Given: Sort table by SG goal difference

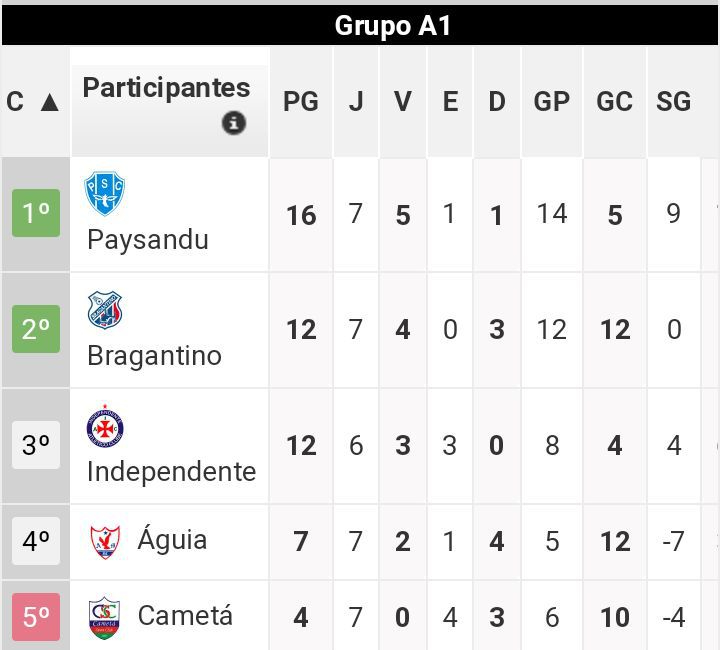Looking at the screenshot, I should tap(673, 102).
